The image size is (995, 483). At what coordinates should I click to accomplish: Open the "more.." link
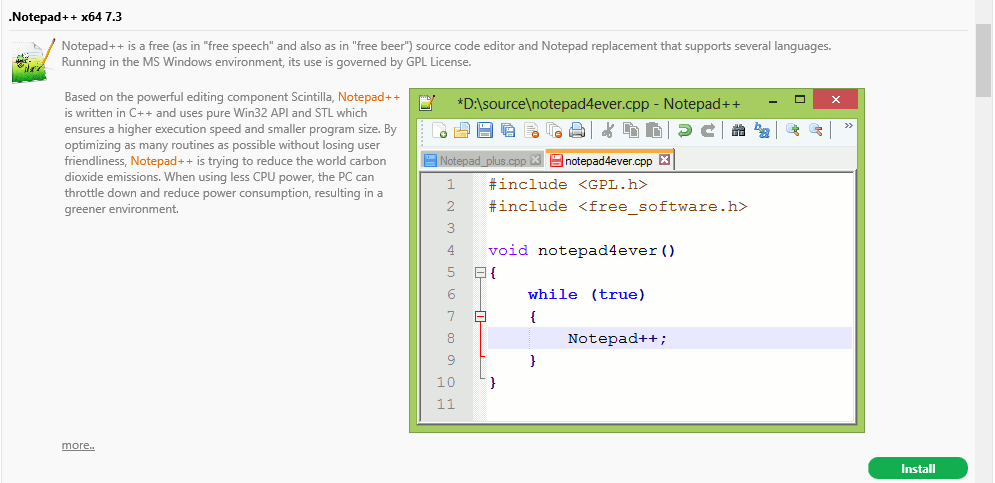pyautogui.click(x=78, y=445)
